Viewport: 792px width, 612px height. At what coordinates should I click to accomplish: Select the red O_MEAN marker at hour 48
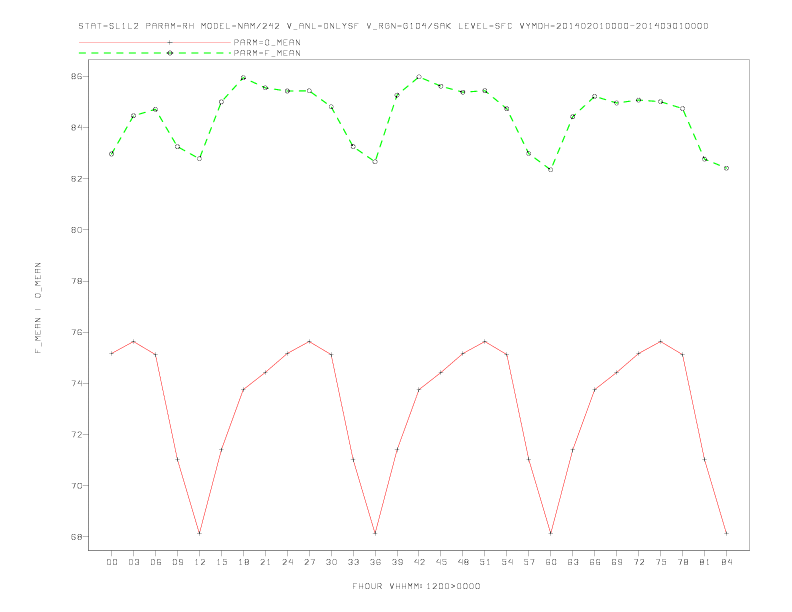pyautogui.click(x=463, y=353)
